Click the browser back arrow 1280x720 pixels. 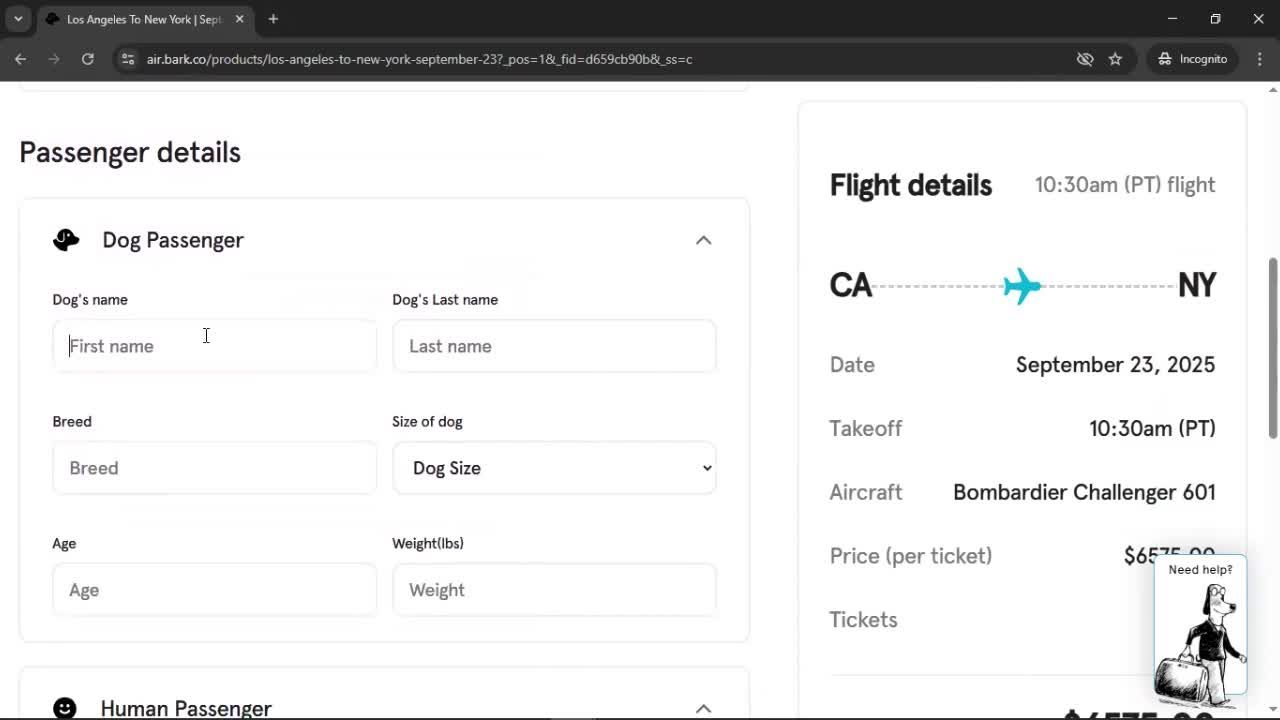coord(20,59)
